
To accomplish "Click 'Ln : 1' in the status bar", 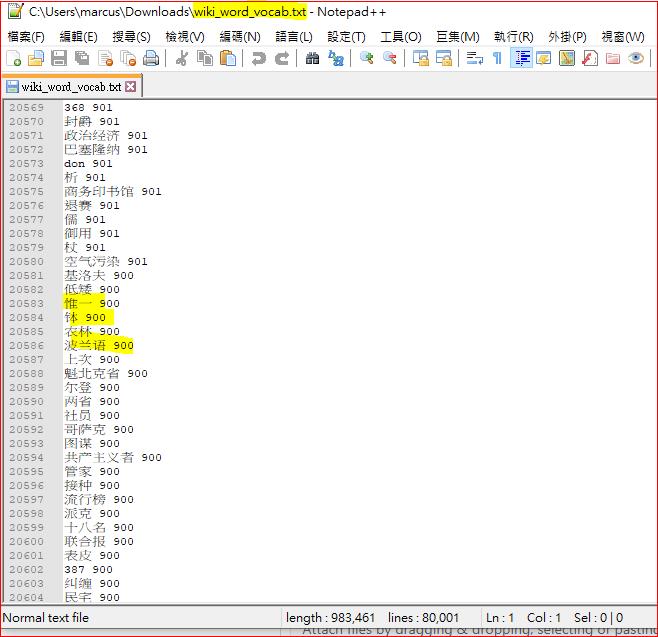I will (500, 618).
